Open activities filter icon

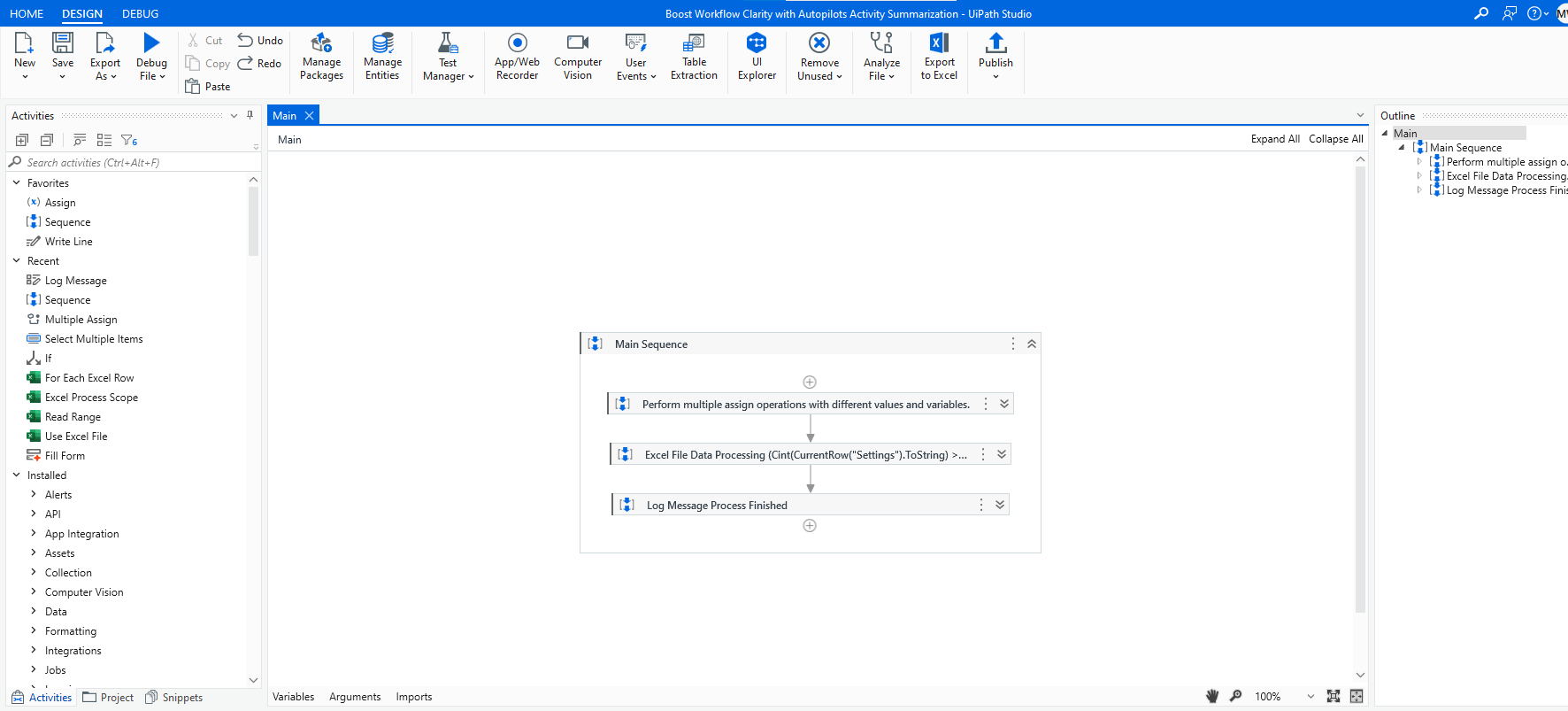(129, 140)
